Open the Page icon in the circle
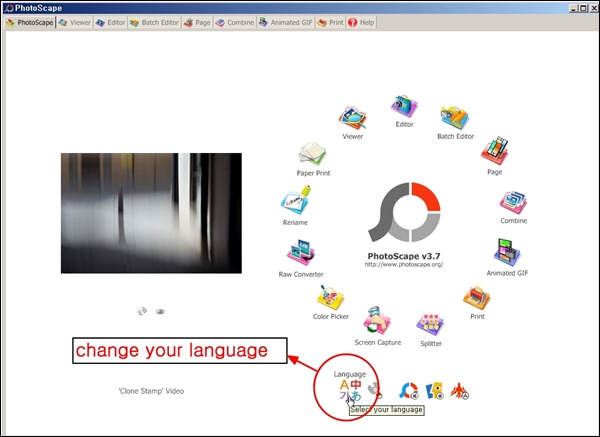This screenshot has width=600, height=437. point(494,150)
